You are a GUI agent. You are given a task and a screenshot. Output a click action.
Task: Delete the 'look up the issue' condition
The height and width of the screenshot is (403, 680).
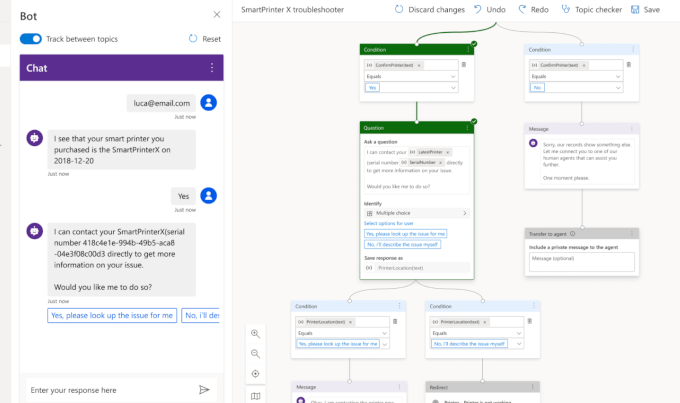395,321
